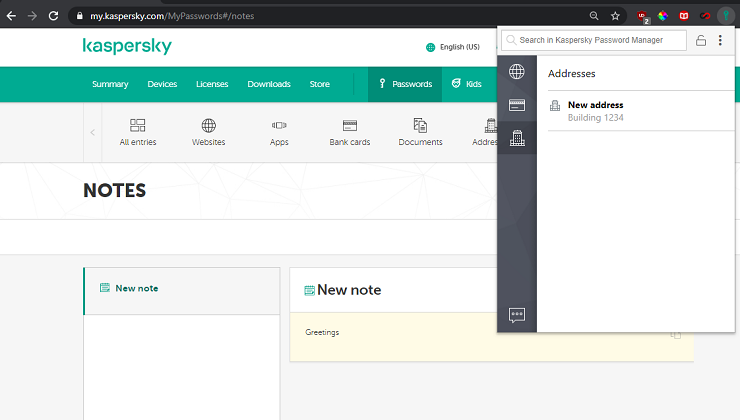This screenshot has height=420, width=740.
Task: Show Websites category
Action: click(209, 132)
